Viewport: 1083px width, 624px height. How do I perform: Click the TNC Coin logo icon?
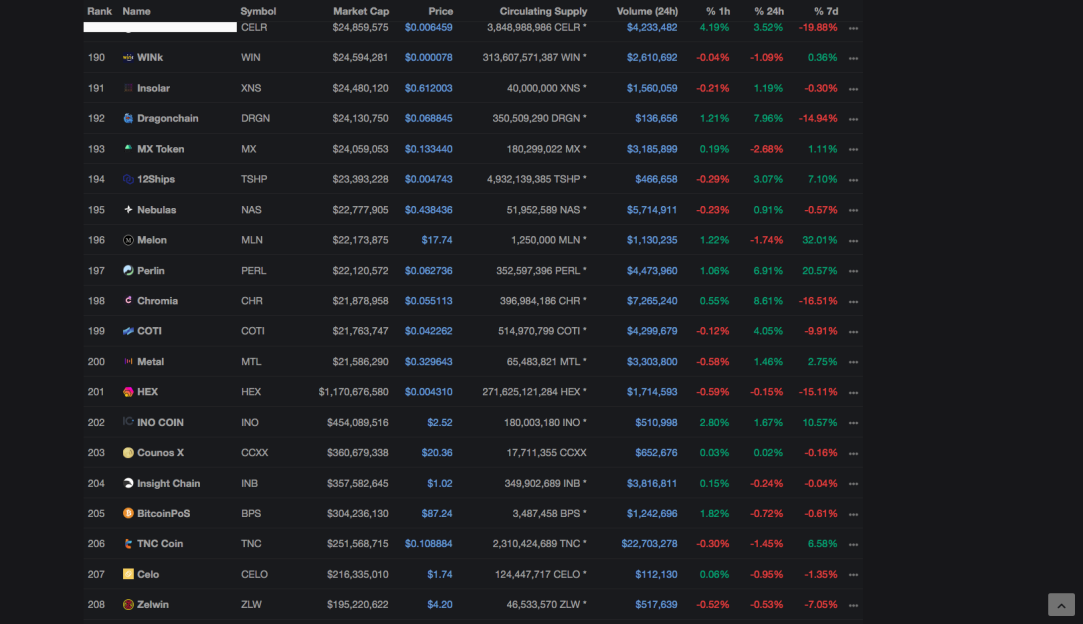pos(128,544)
